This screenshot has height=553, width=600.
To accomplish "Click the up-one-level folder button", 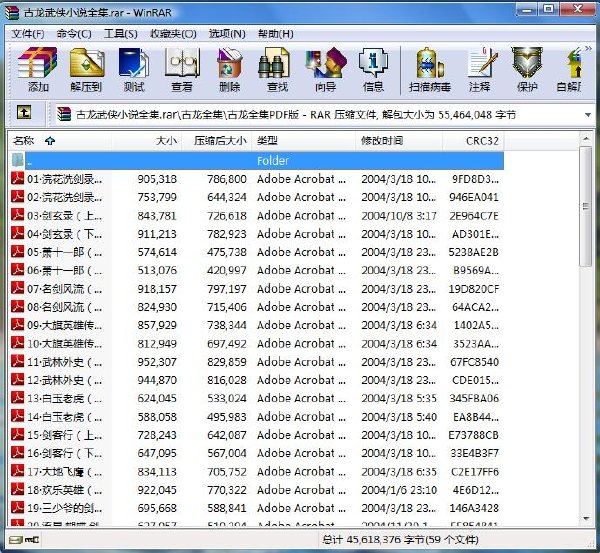I will click(x=24, y=113).
